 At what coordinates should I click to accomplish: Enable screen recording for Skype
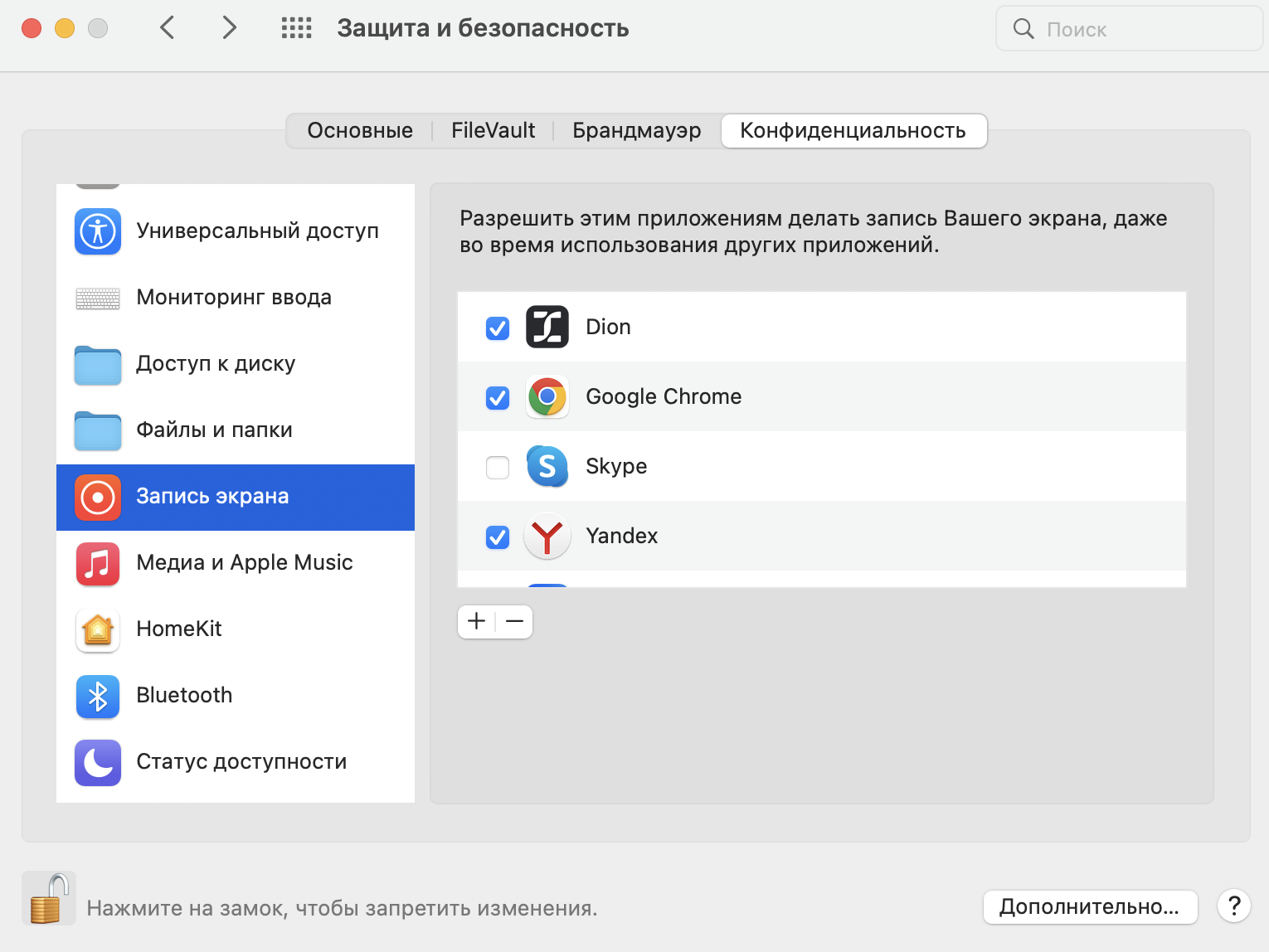click(498, 468)
